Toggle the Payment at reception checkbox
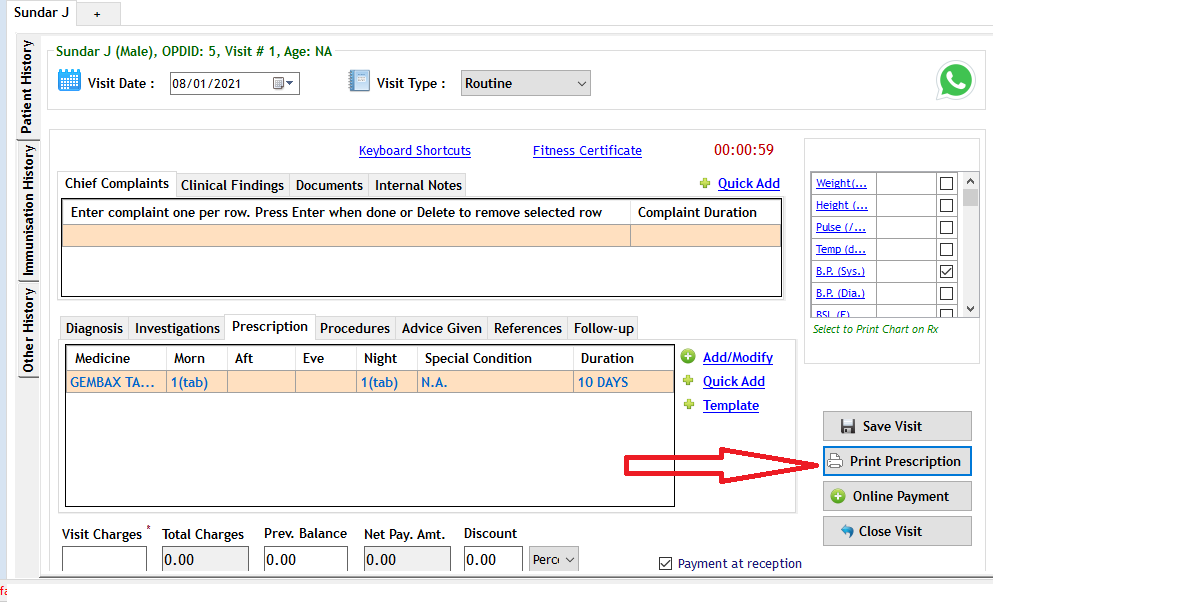The height and width of the screenshot is (614, 1195). click(x=665, y=563)
